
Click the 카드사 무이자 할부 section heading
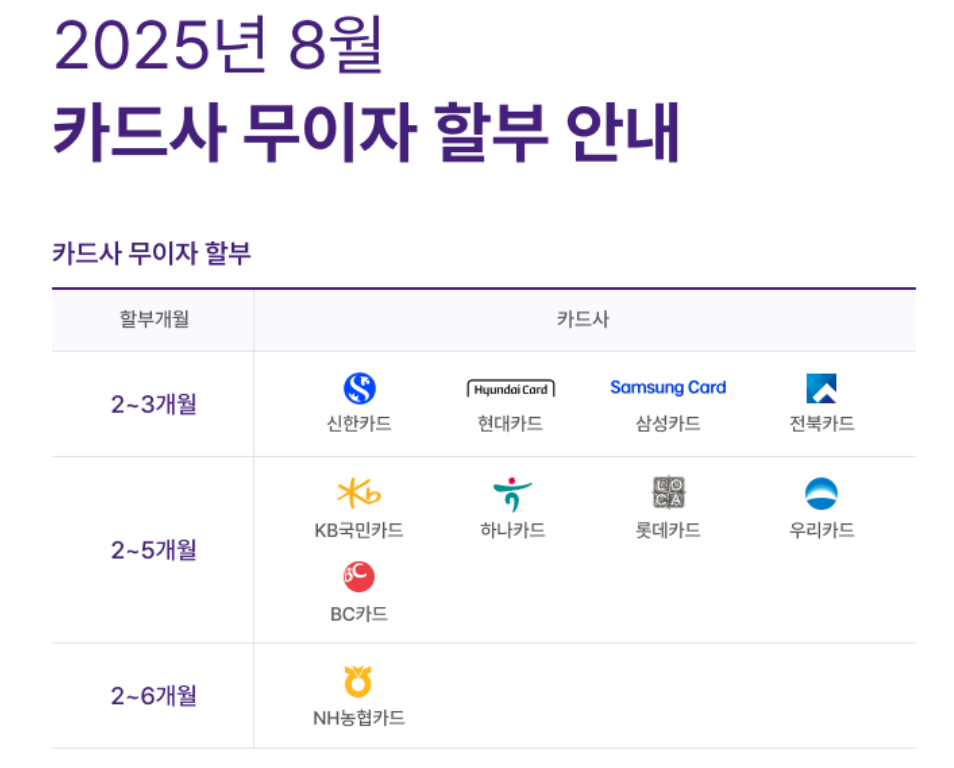(x=151, y=253)
